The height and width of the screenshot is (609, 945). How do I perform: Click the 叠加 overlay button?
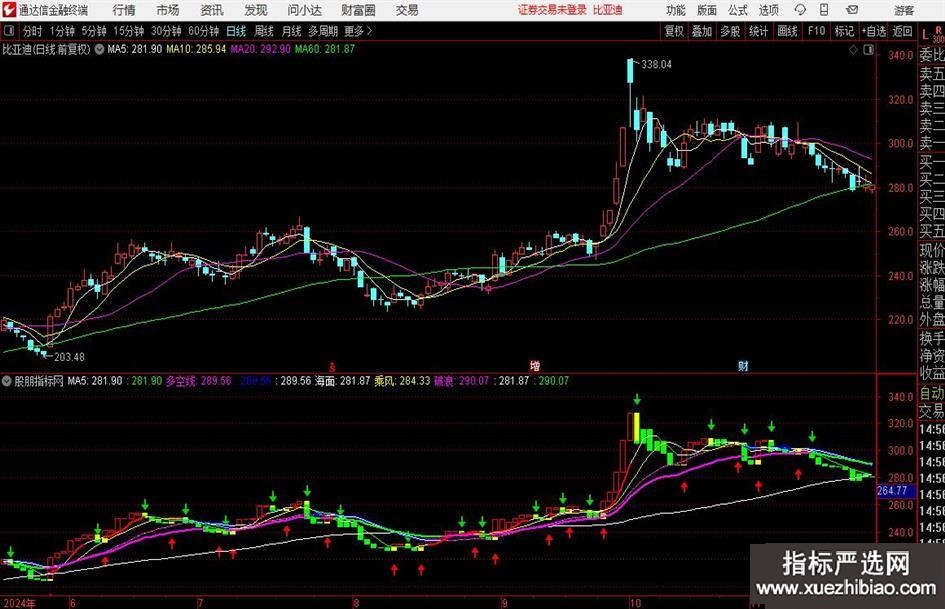pos(702,31)
